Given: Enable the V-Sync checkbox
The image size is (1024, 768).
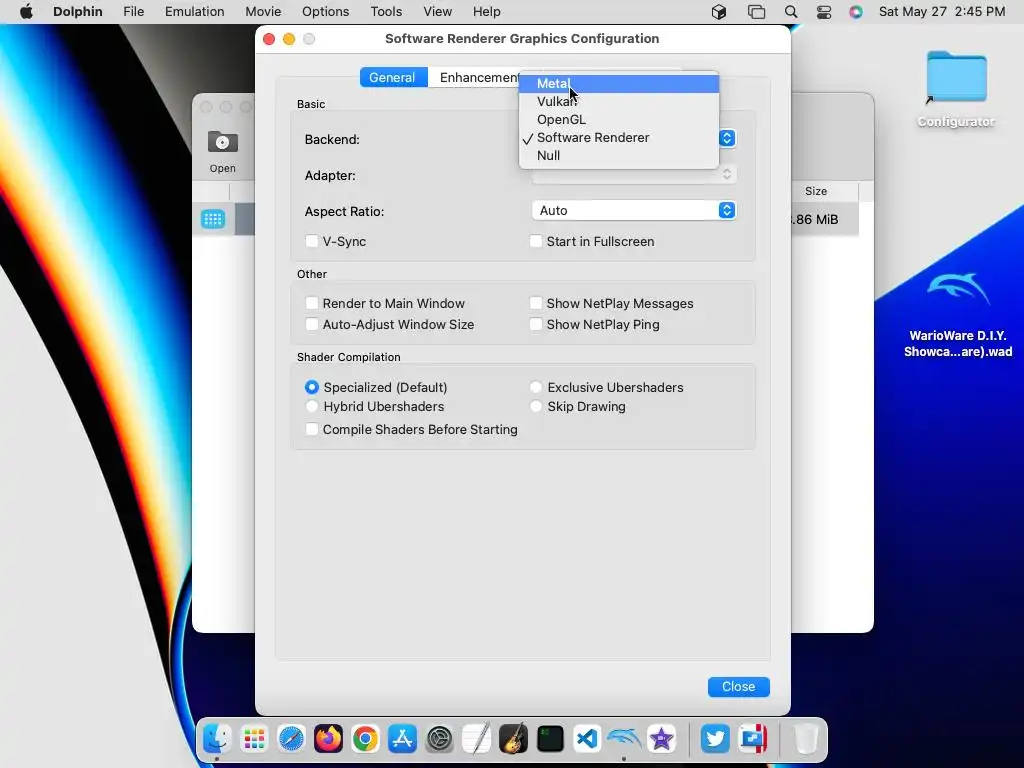Looking at the screenshot, I should [x=312, y=241].
